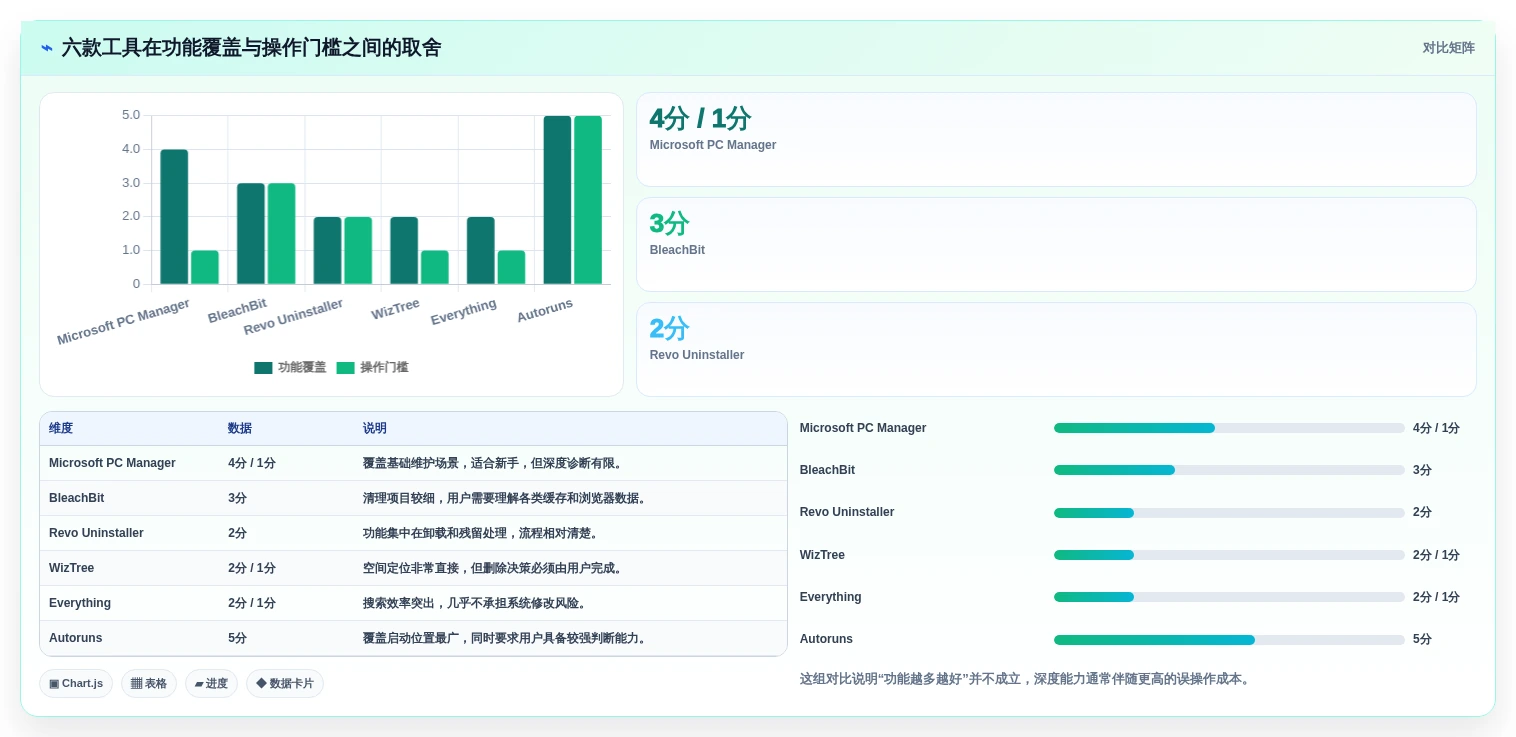The height and width of the screenshot is (737, 1516).
Task: Click the Autoruns progress bar
Action: [1229, 639]
